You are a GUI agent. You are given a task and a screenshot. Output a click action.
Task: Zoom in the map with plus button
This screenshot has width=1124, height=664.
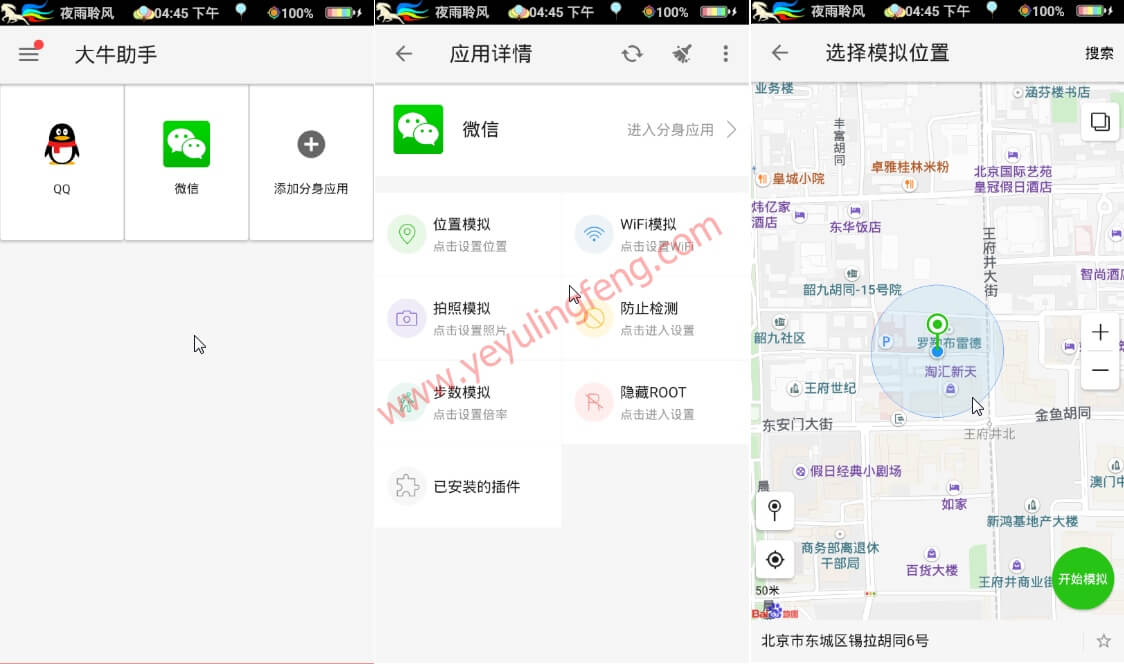point(1100,332)
